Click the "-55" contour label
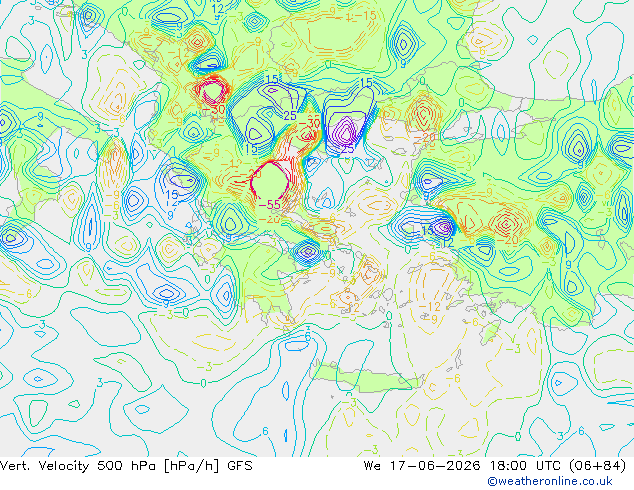 pyautogui.click(x=270, y=205)
